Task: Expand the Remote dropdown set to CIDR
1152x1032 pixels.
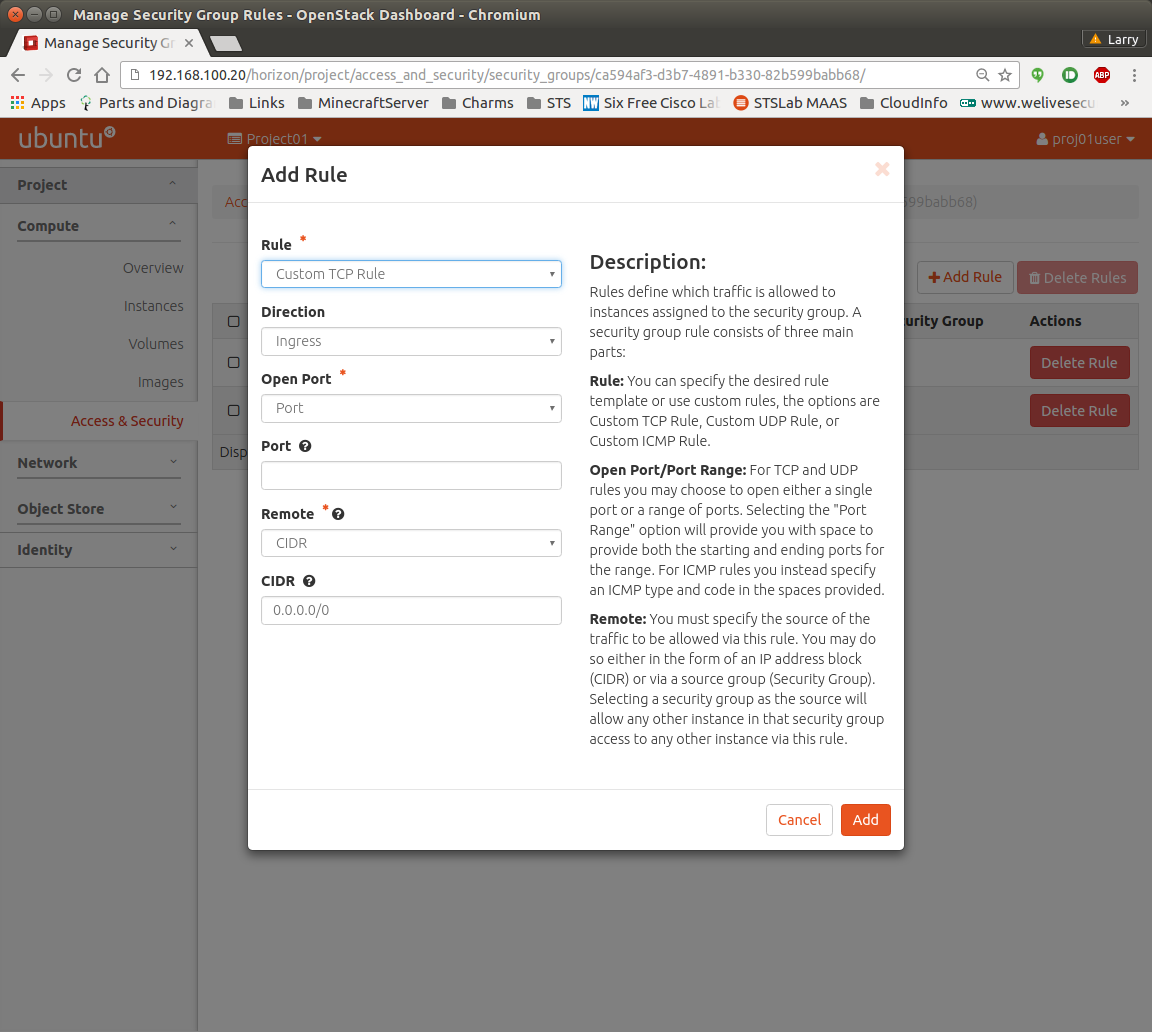Action: [x=411, y=543]
